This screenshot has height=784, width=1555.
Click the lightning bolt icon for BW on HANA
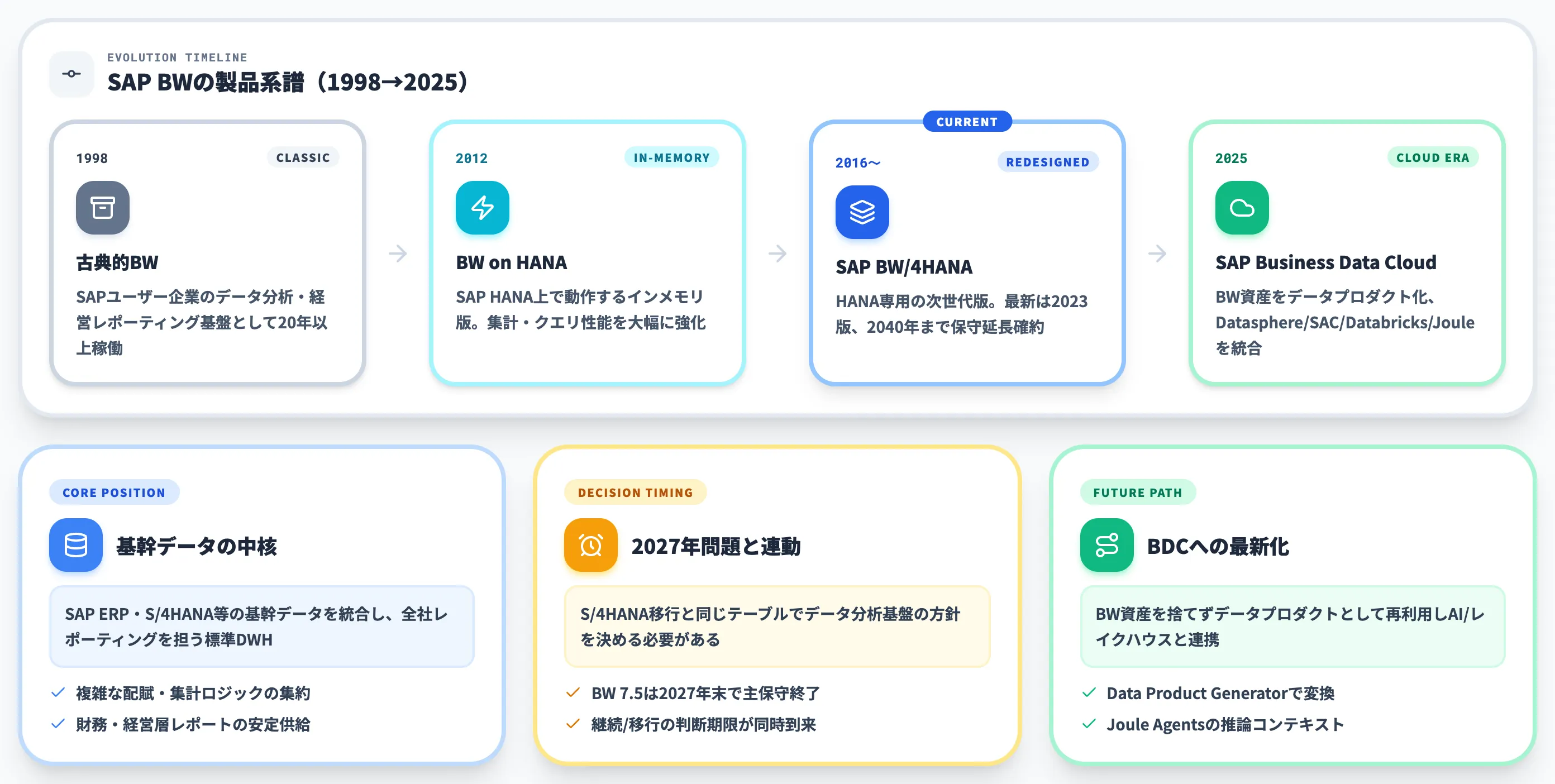483,208
